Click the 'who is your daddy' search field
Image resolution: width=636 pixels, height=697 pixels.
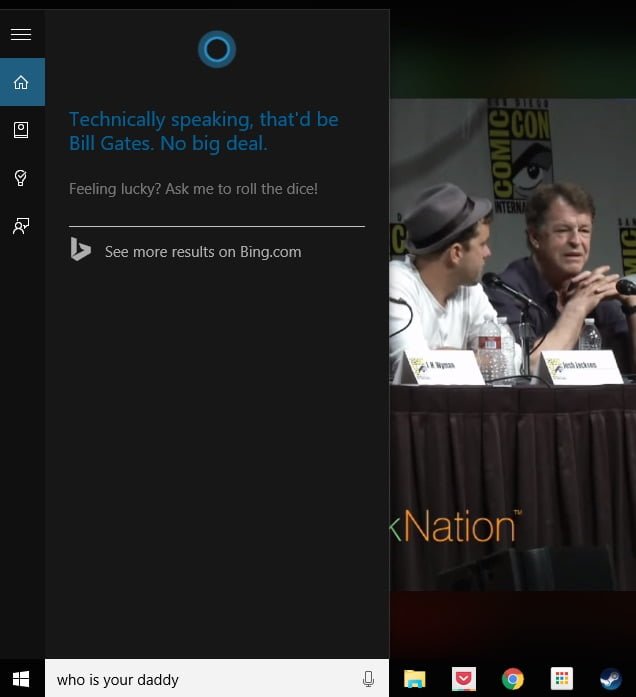200,680
